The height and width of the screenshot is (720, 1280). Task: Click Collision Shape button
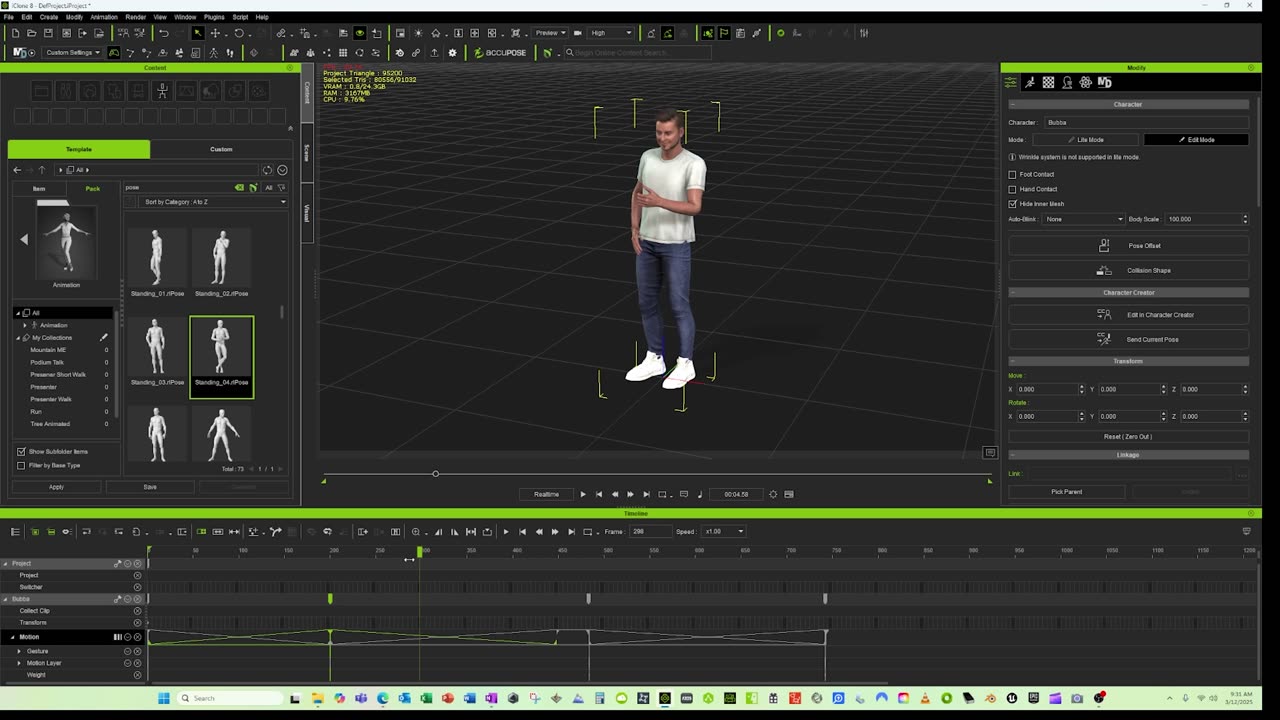click(x=1129, y=271)
